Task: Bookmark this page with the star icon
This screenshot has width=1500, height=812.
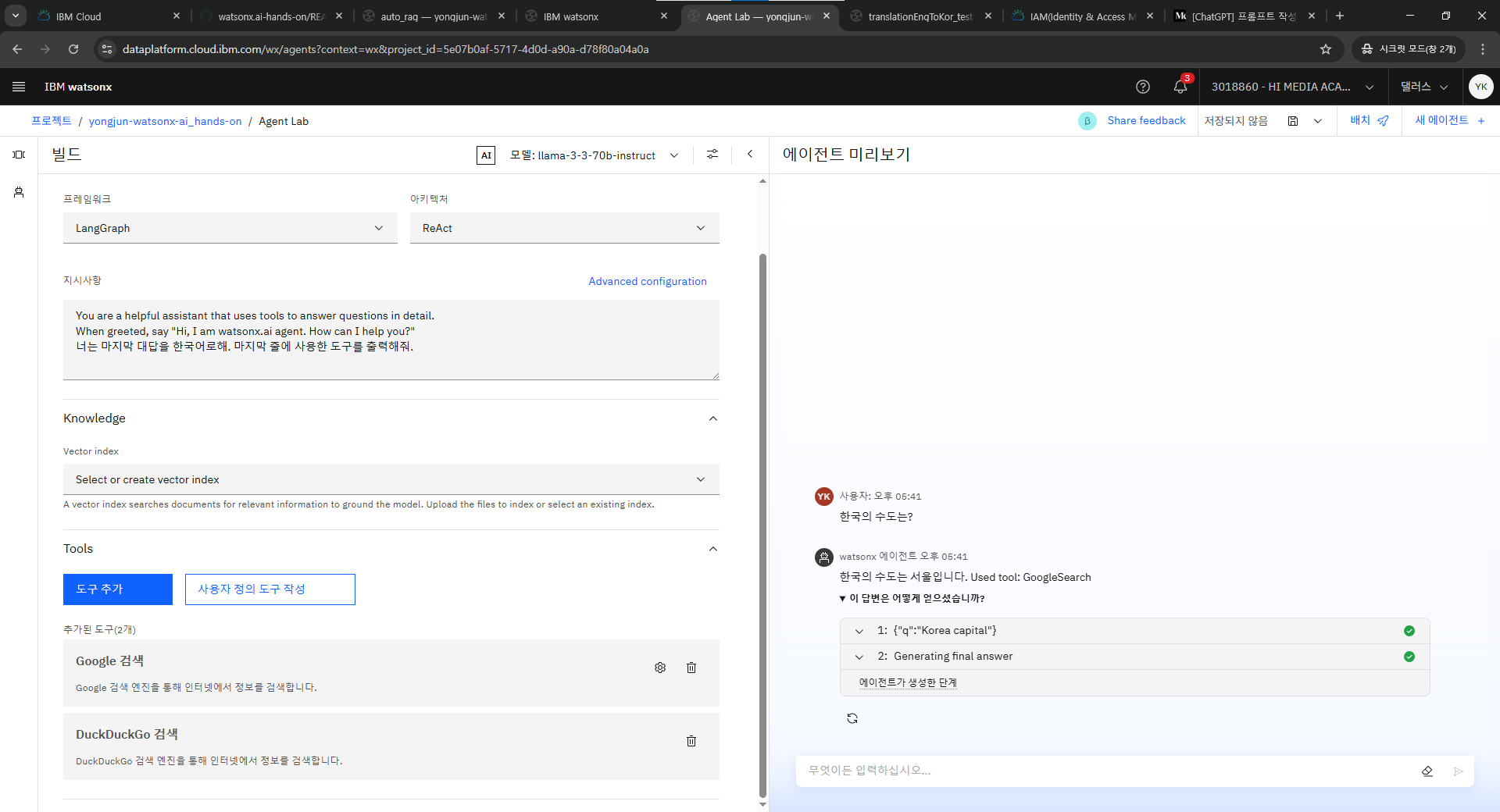Action: (1326, 49)
